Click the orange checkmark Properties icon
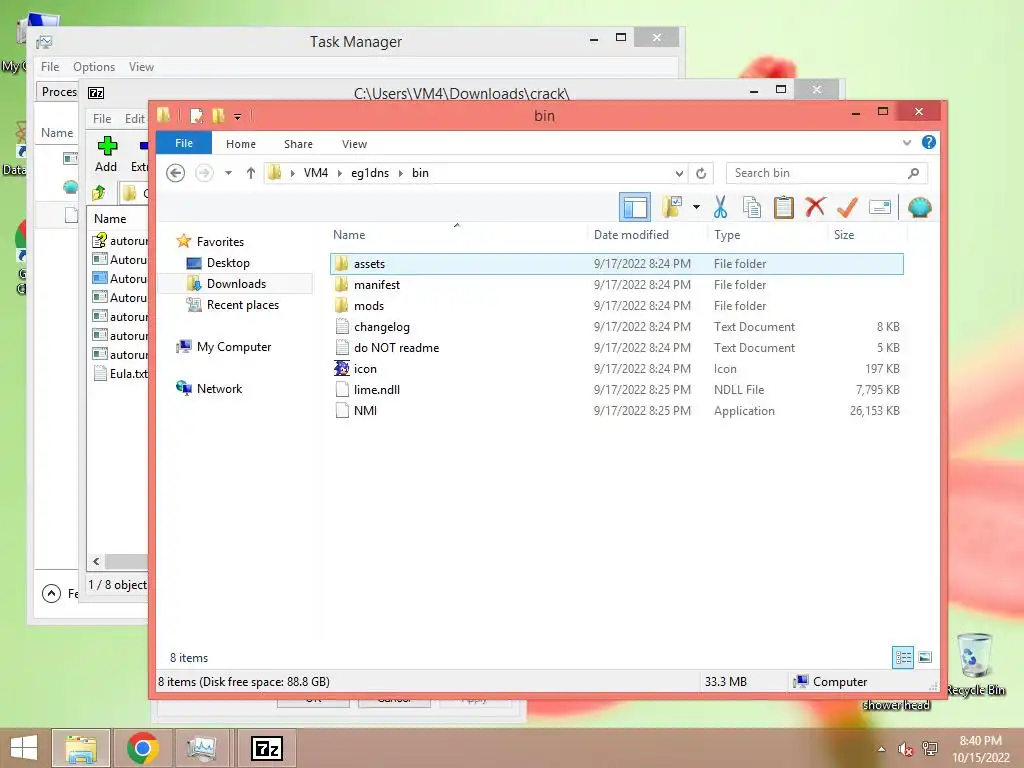This screenshot has height=768, width=1024. tap(847, 207)
